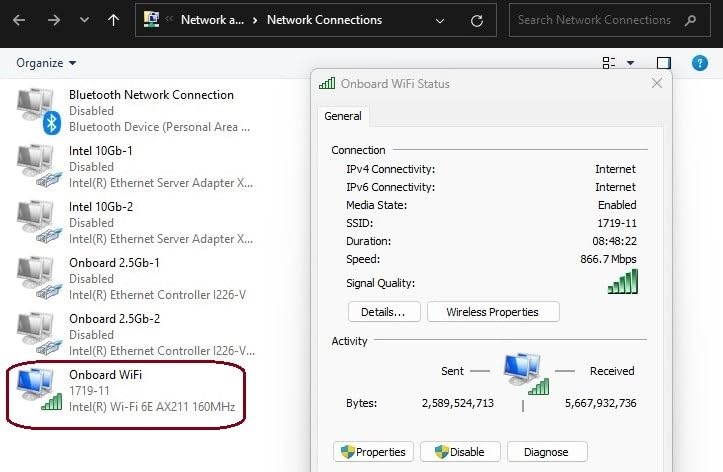Click the control panel icon in address bar
This screenshot has width=723, height=472.
[151, 19]
